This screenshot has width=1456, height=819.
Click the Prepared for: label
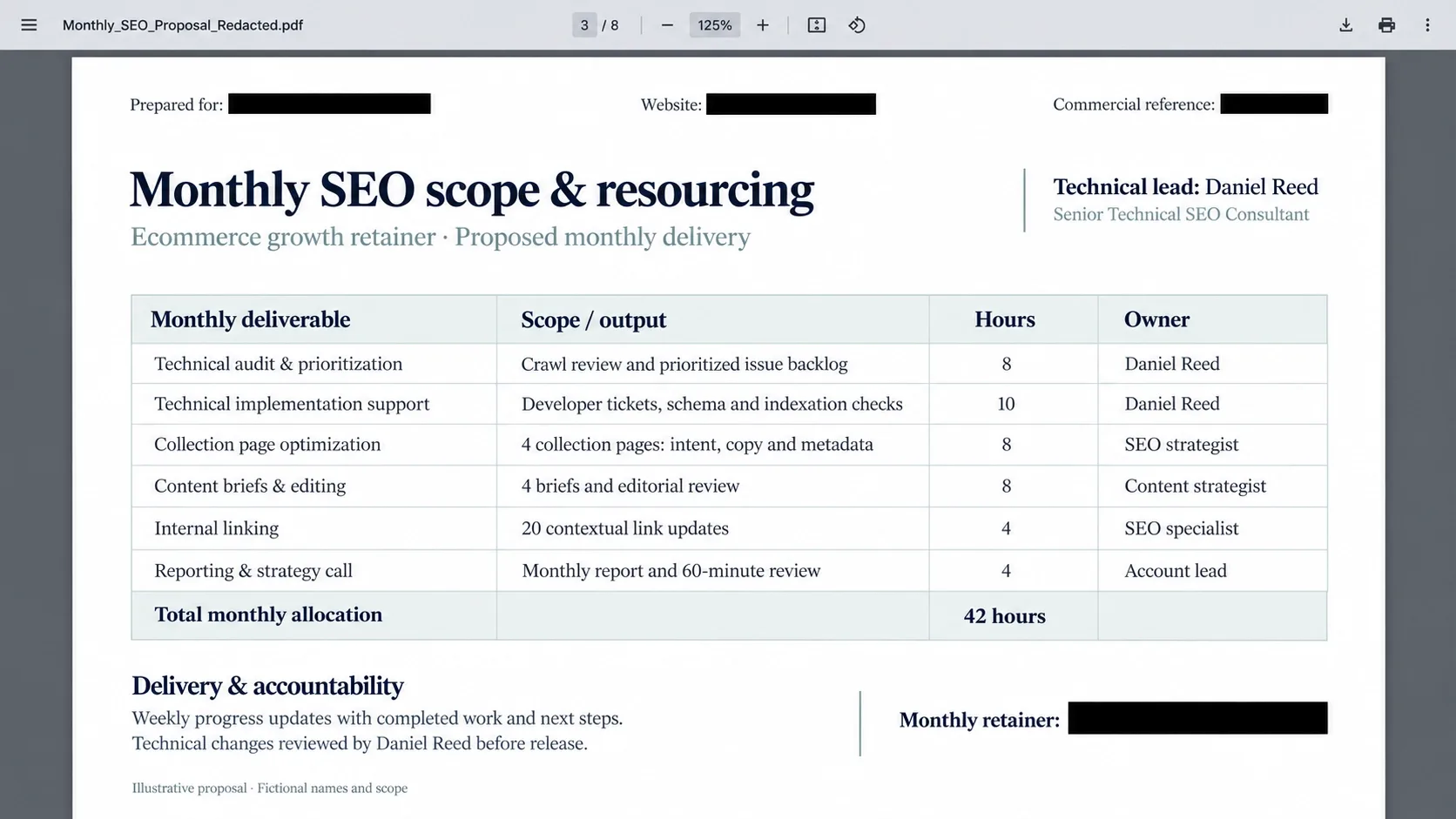pos(177,104)
